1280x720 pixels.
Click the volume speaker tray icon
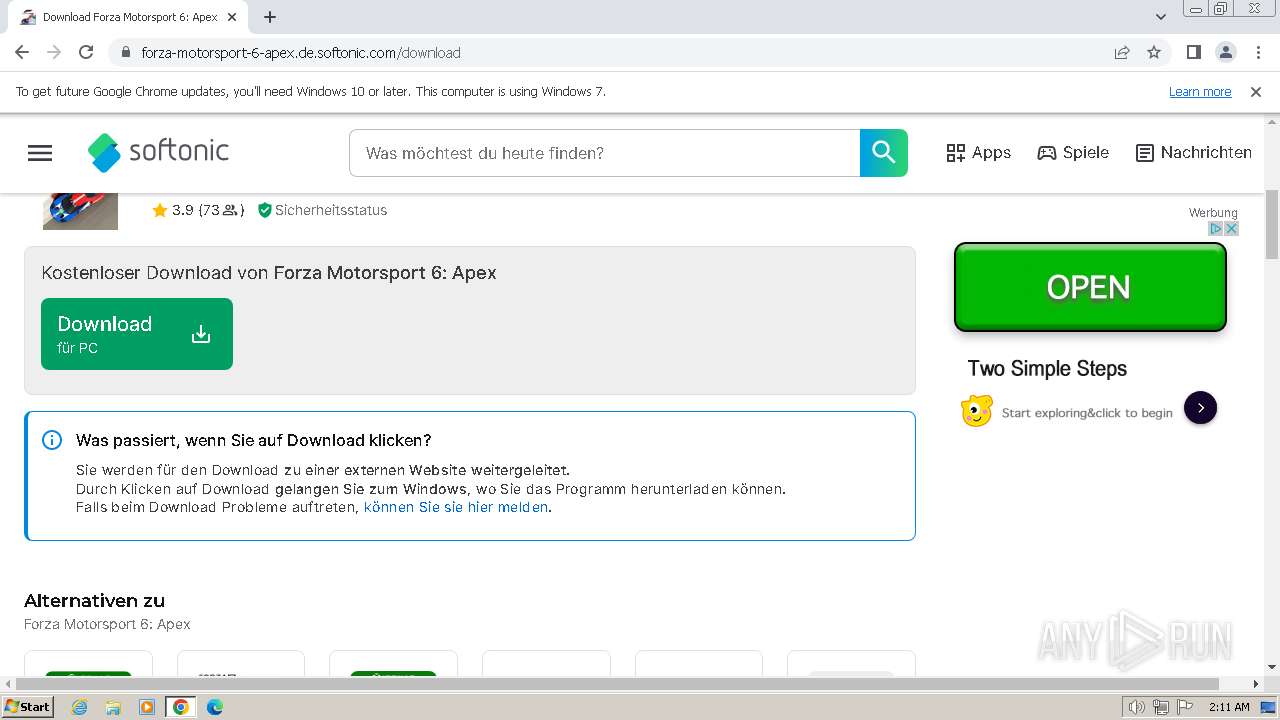tap(1137, 707)
